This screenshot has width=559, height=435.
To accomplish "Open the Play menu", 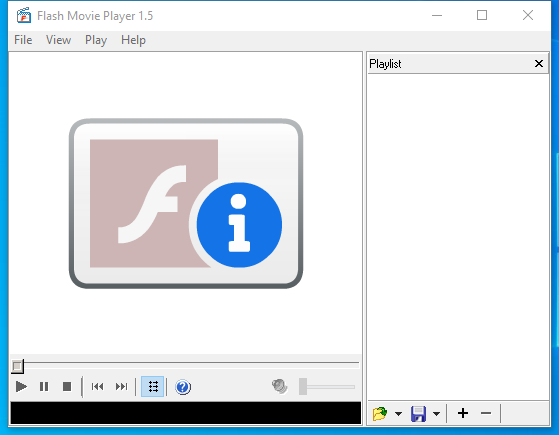I will tap(96, 40).
